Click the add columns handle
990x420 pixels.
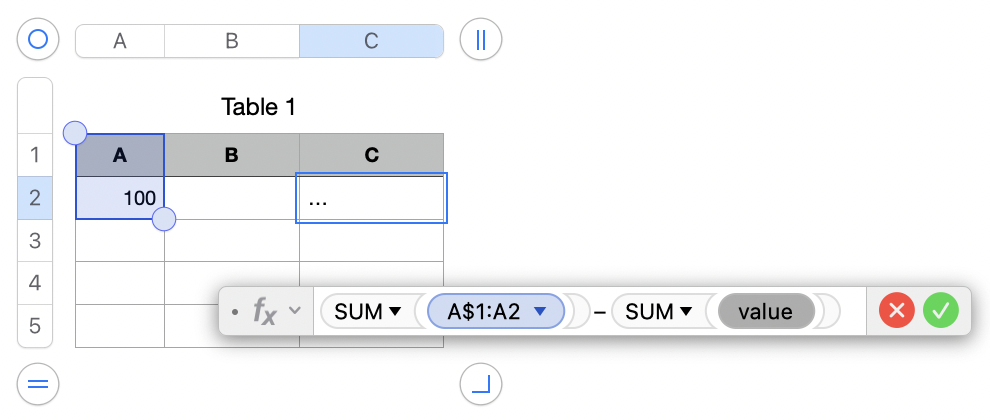(x=480, y=40)
